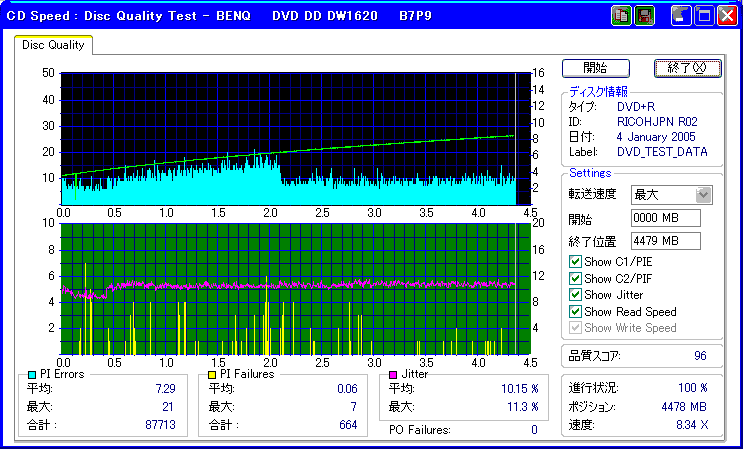Click the Settings group heading
The width and height of the screenshot is (743, 449).
point(590,173)
